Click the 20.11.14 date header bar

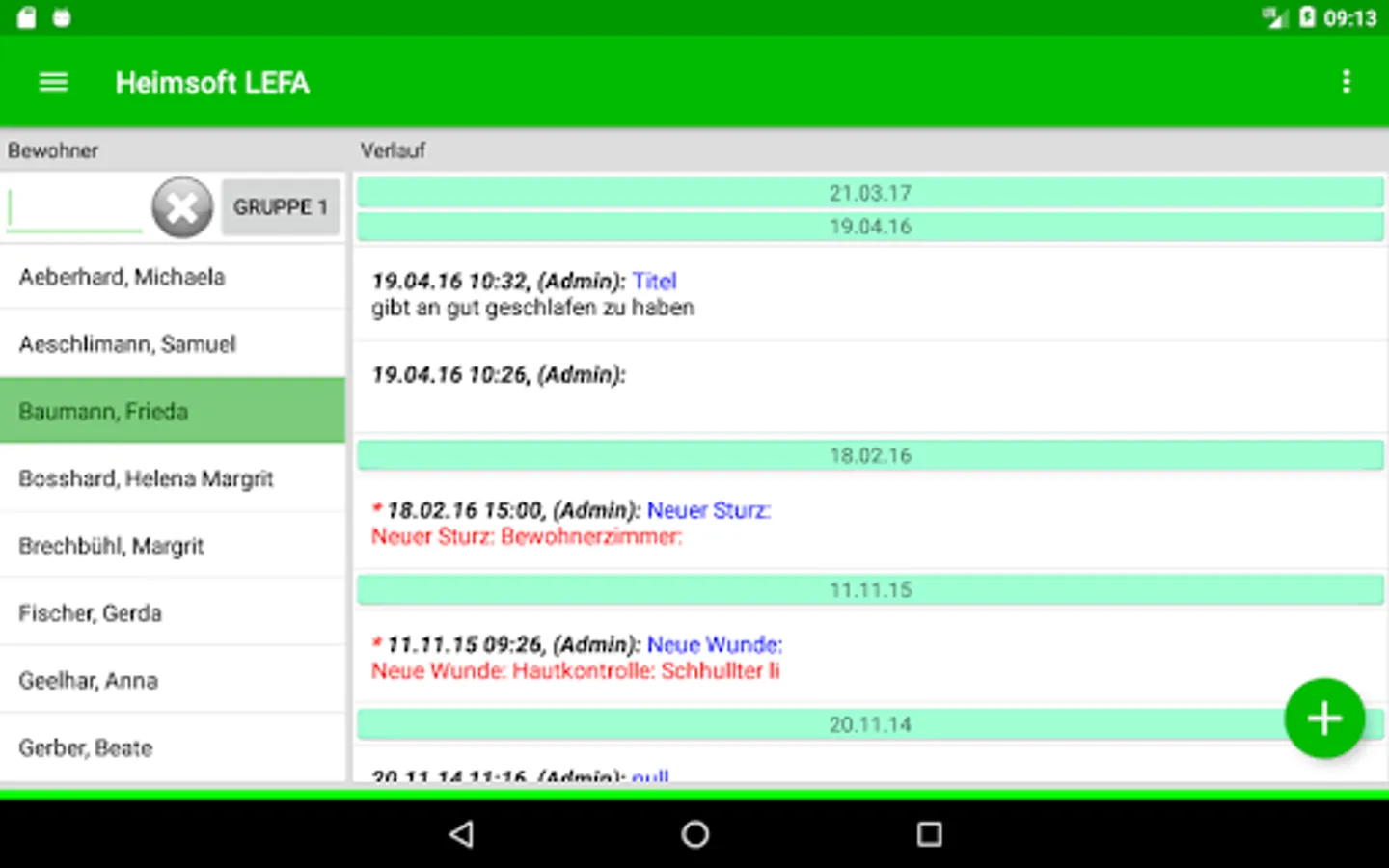[870, 724]
